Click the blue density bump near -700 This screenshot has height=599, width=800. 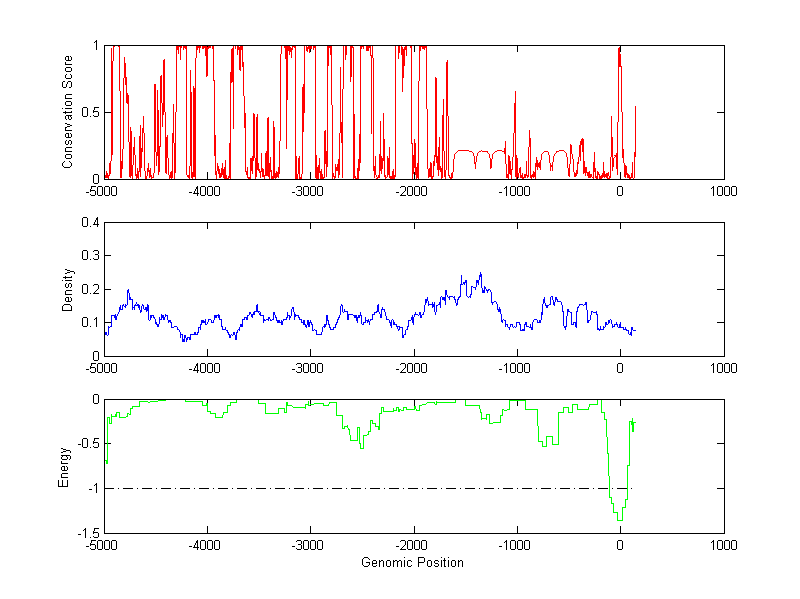549,298
